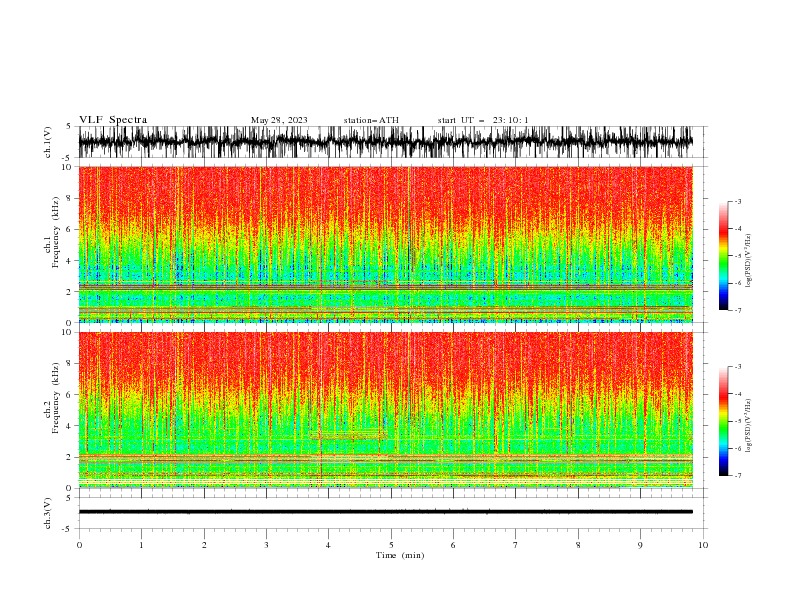The image size is (792, 612).
Task: Click time-axis tick label "4"
Action: tap(328, 545)
